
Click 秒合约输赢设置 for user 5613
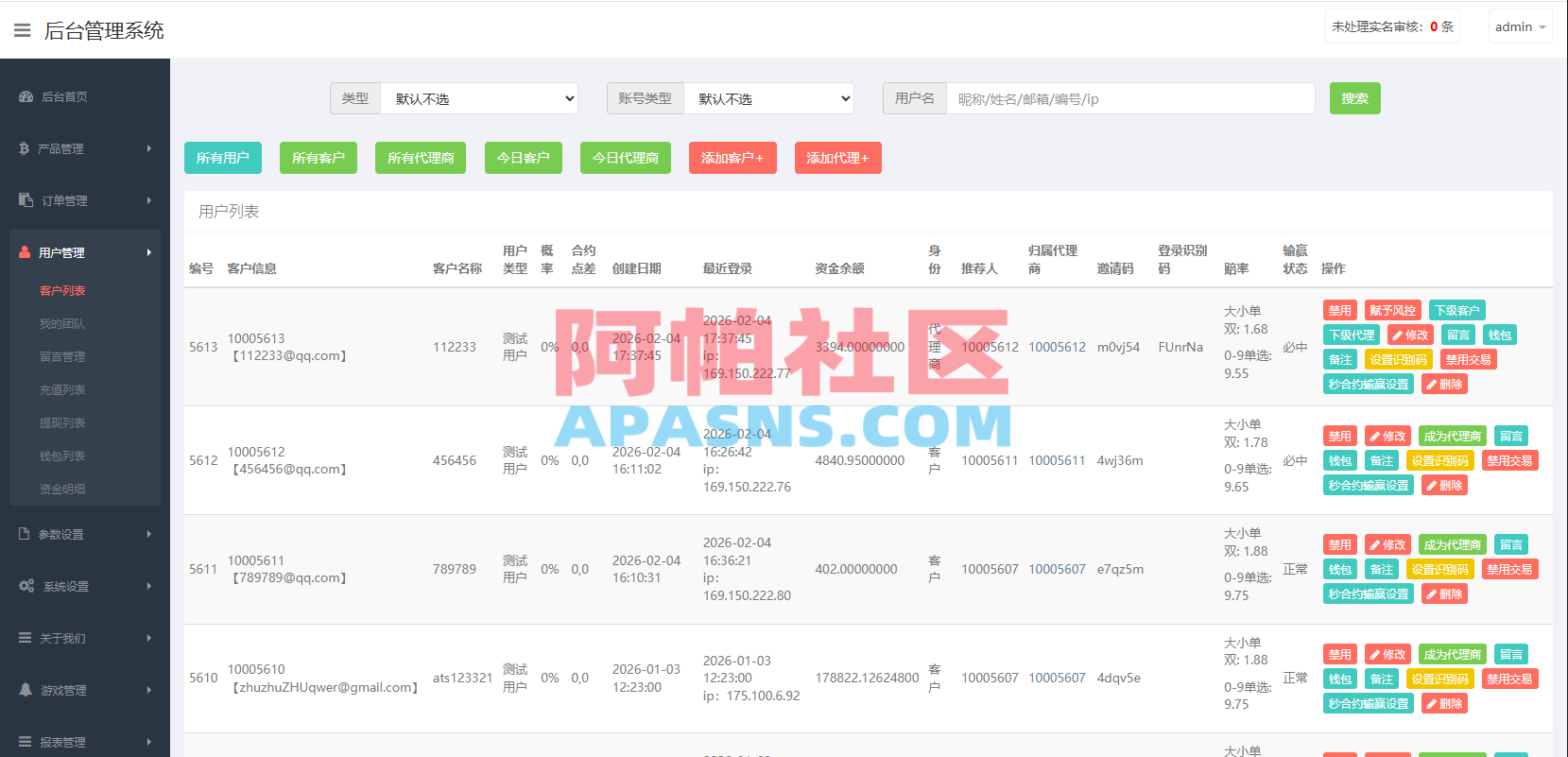(x=1369, y=384)
